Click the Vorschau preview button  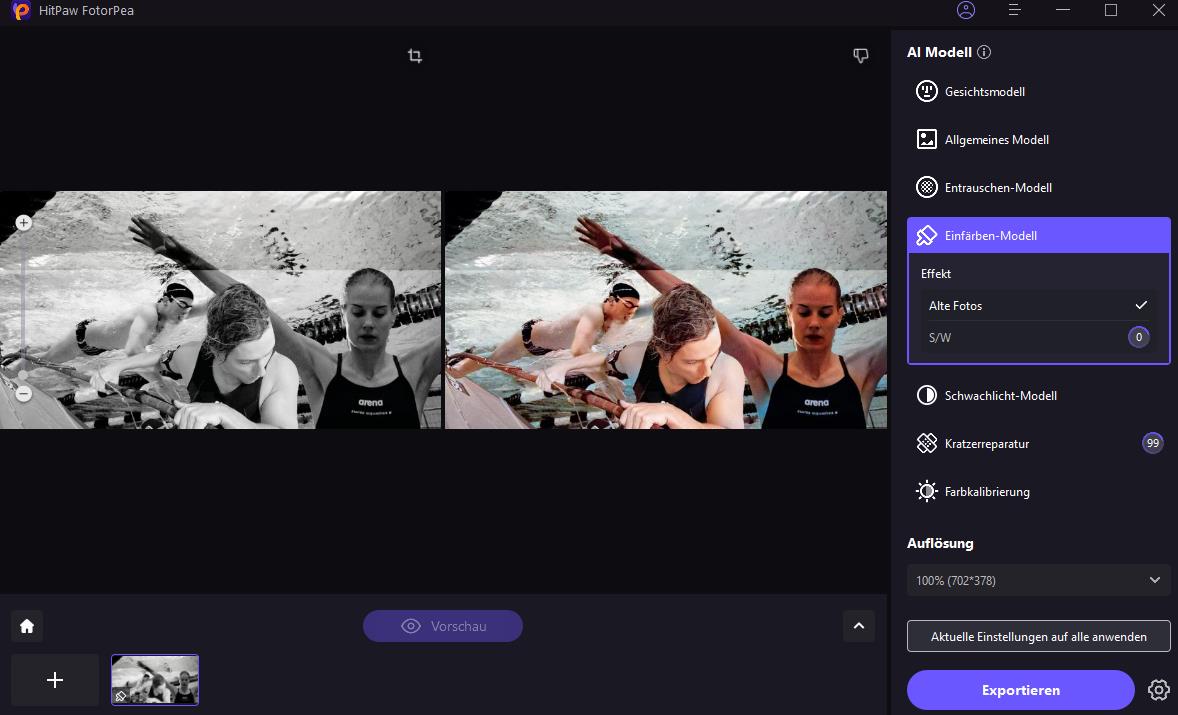[443, 626]
